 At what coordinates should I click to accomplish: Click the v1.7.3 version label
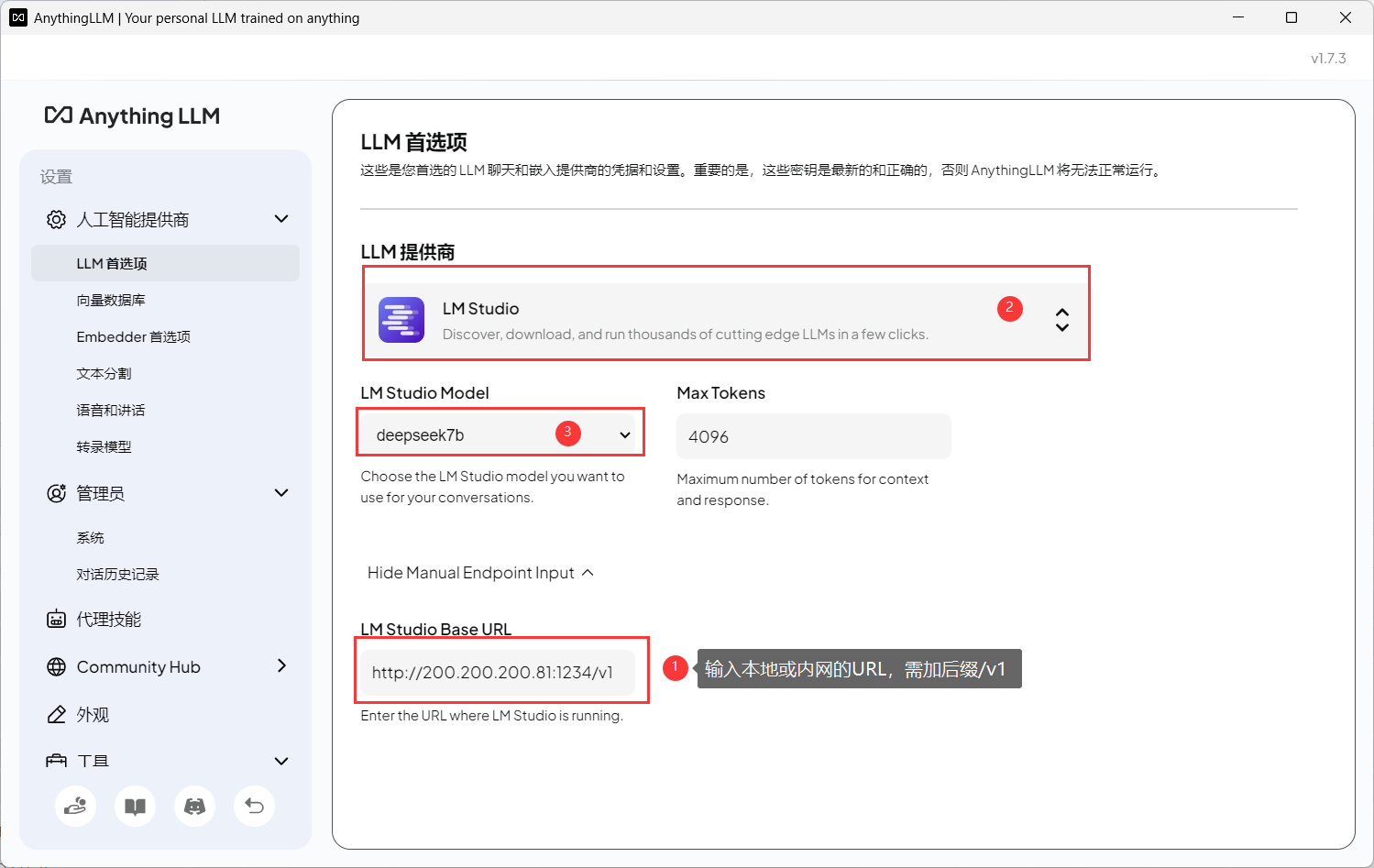[1328, 58]
